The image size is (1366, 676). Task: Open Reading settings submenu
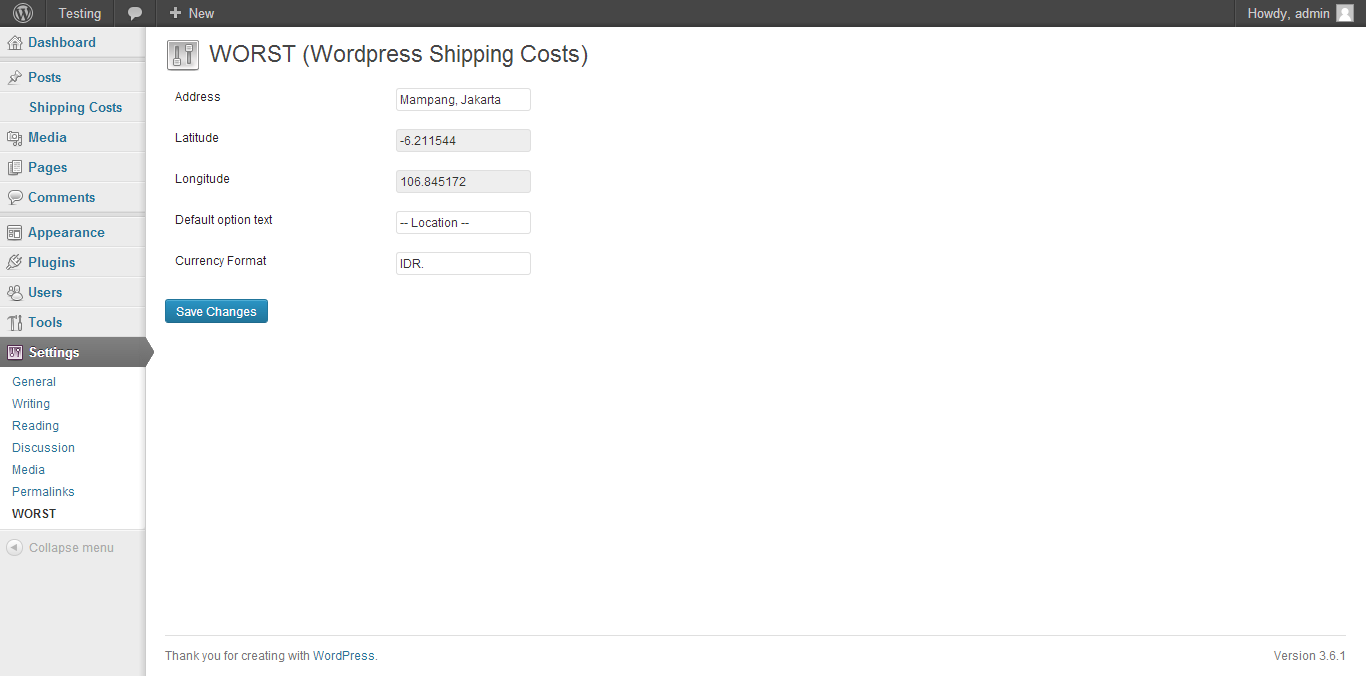click(x=36, y=426)
